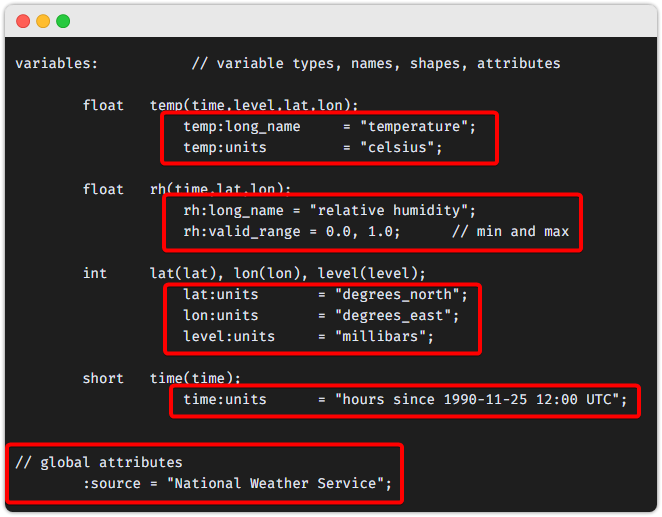Click the 'variables:' keyword text
Screen dimensions: 662x517
57,63
